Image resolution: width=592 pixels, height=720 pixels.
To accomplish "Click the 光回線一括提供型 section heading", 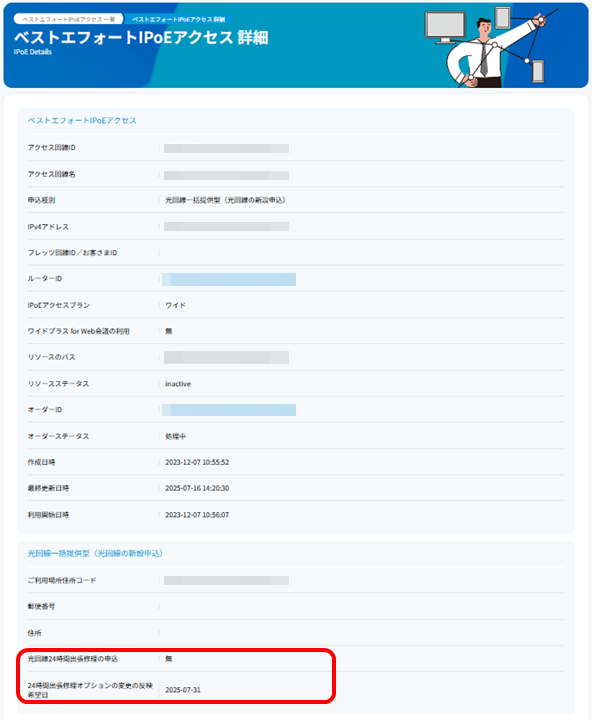I will click(x=95, y=553).
